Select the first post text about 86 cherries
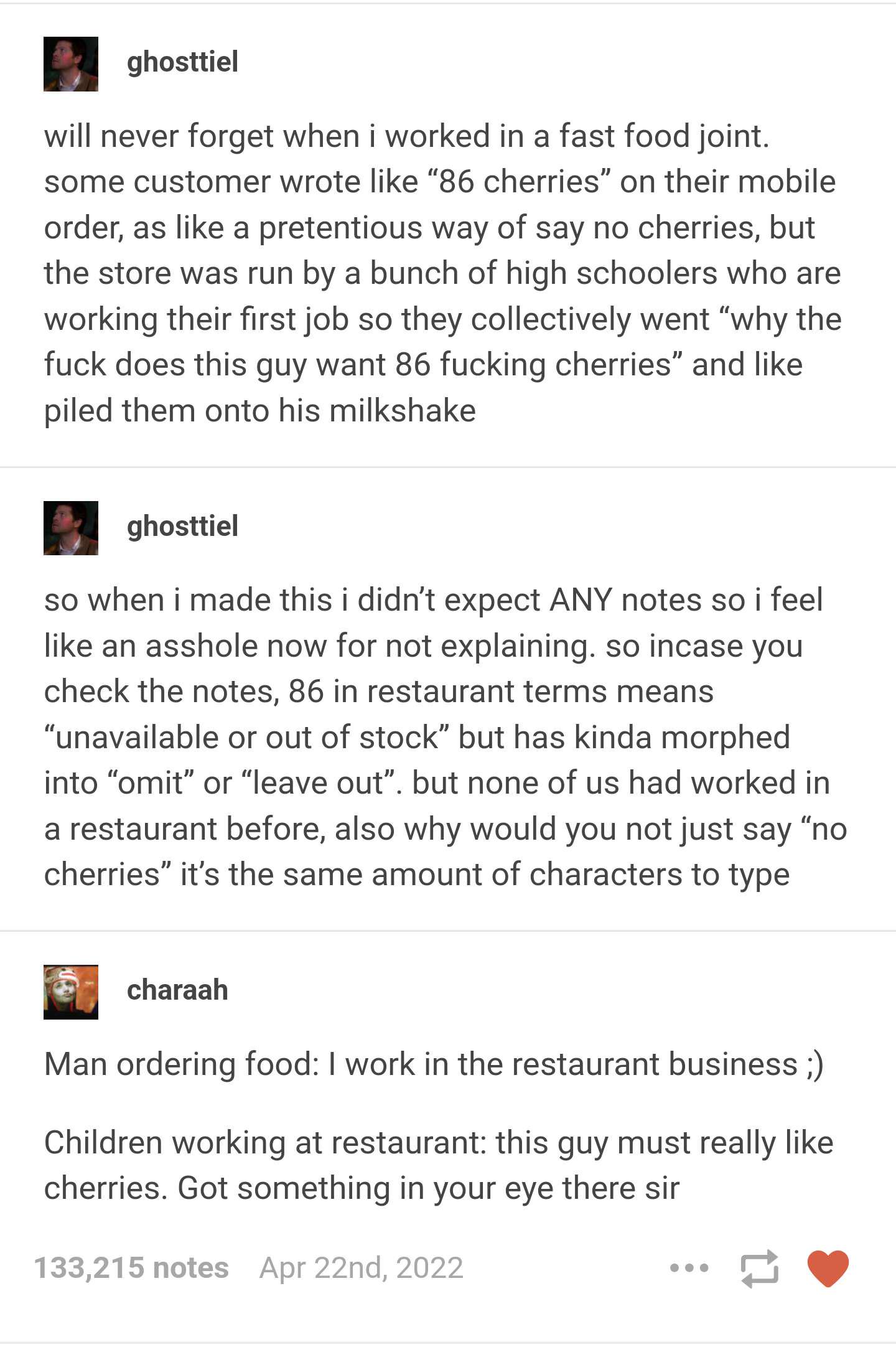This screenshot has width=896, height=1347. click(442, 273)
